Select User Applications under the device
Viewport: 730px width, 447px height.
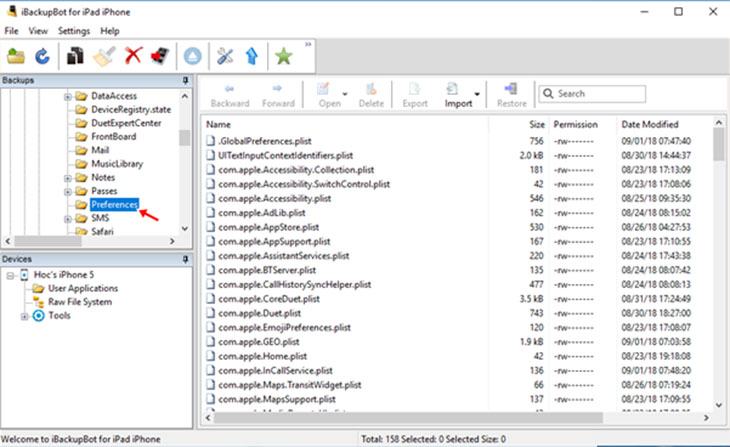[x=83, y=288]
